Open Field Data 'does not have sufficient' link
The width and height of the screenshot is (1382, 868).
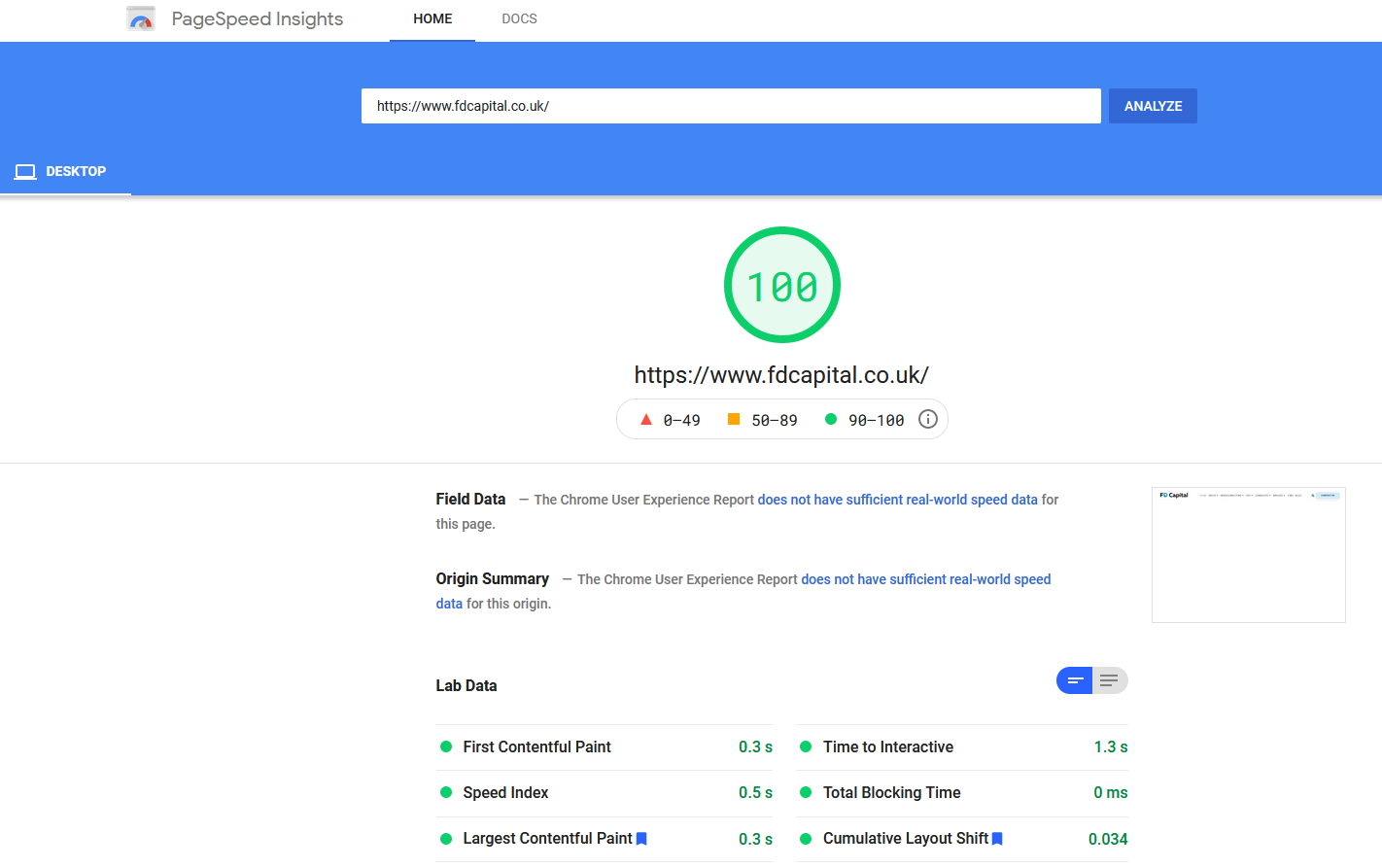pyautogui.click(x=898, y=500)
